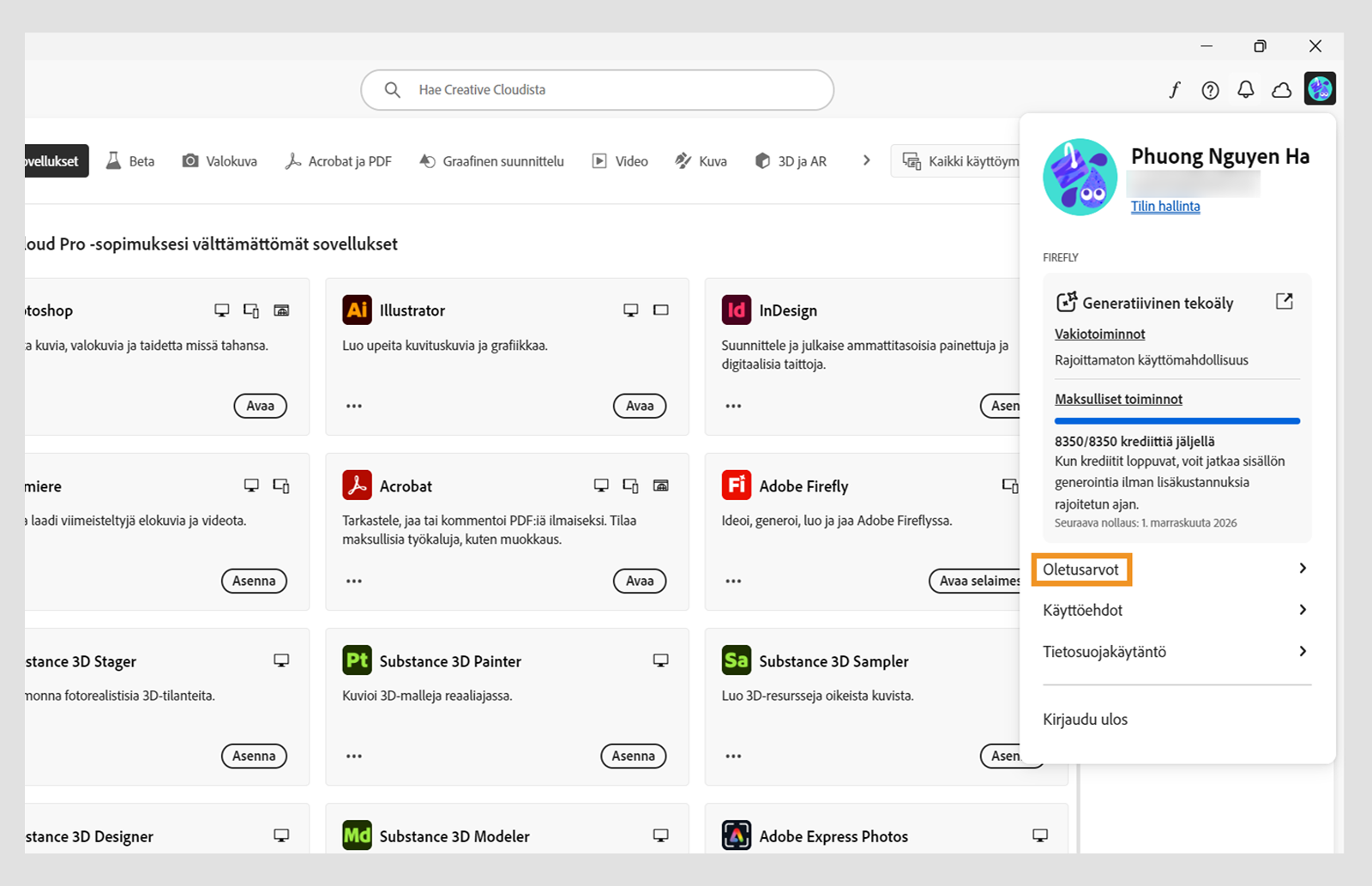Click the profile avatar in the header
Image resolution: width=1372 pixels, height=886 pixels.
pyautogui.click(x=1320, y=88)
